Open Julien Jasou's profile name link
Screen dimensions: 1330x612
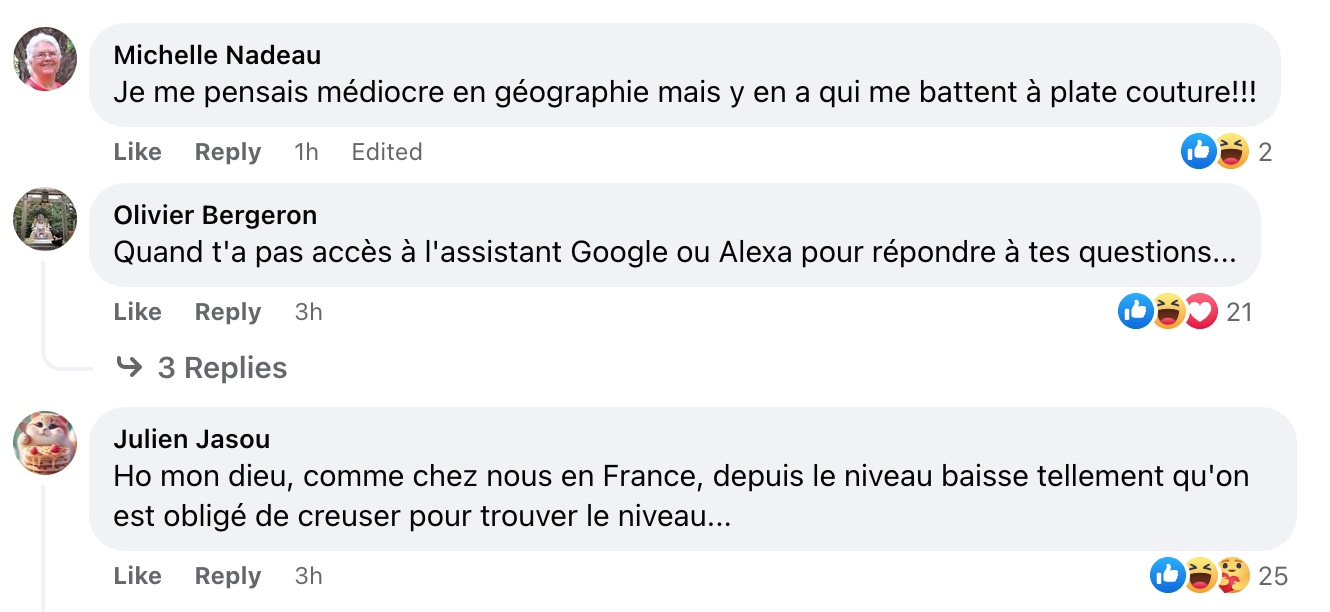191,439
